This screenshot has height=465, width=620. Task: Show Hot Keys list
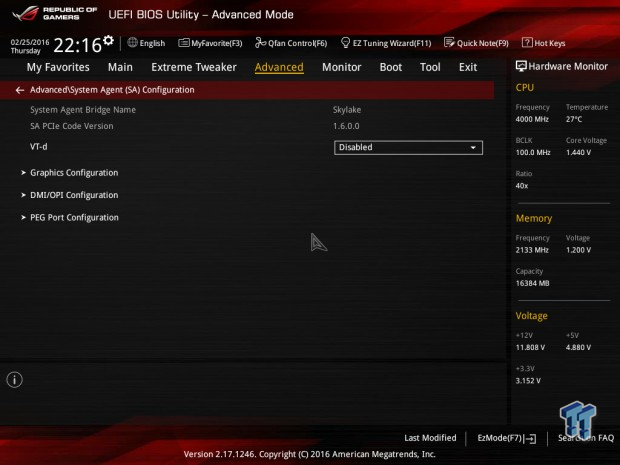click(550, 43)
